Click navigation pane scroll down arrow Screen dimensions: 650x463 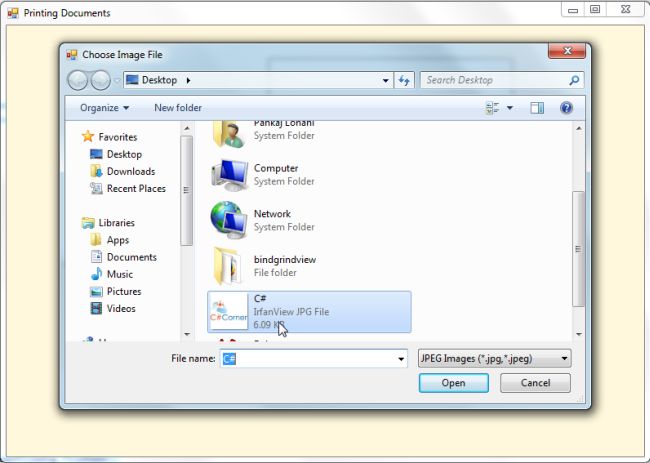tap(187, 334)
